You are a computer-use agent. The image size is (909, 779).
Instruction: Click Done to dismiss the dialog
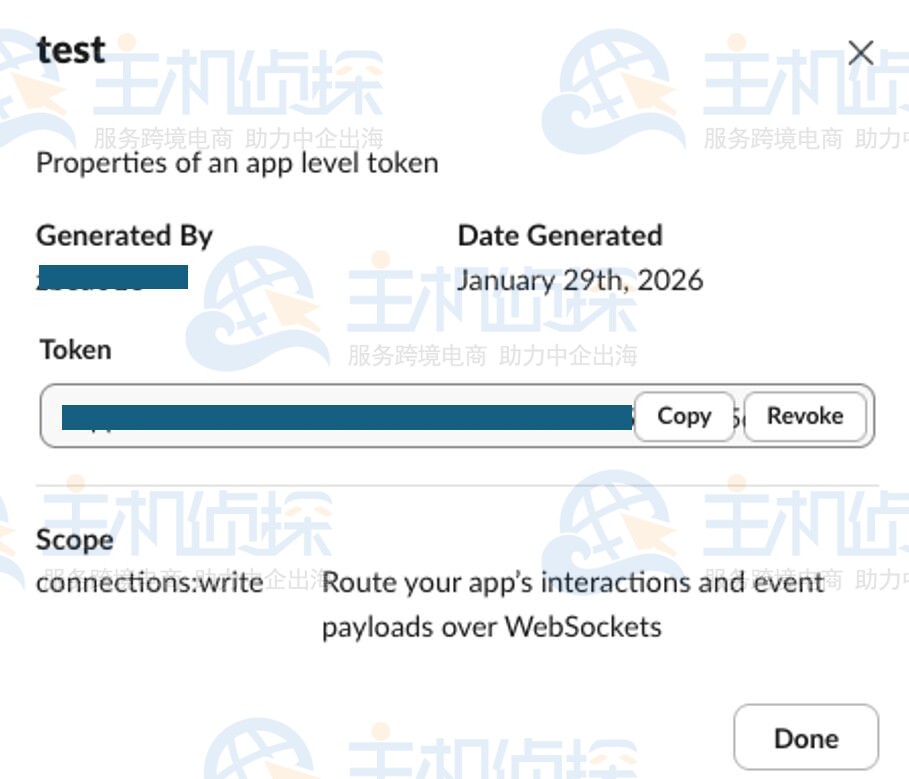pyautogui.click(x=805, y=738)
